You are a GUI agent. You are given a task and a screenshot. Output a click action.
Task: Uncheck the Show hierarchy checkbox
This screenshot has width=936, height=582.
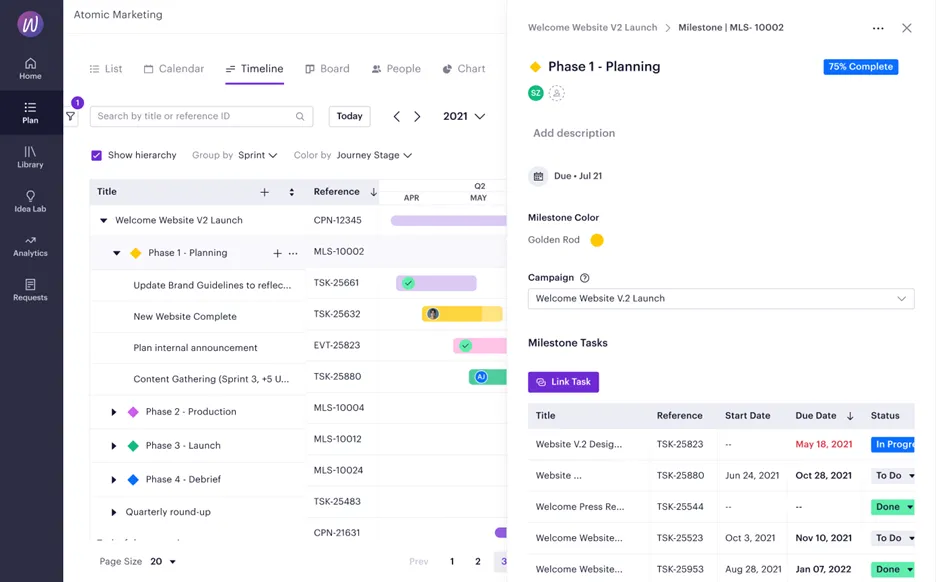(x=96, y=155)
